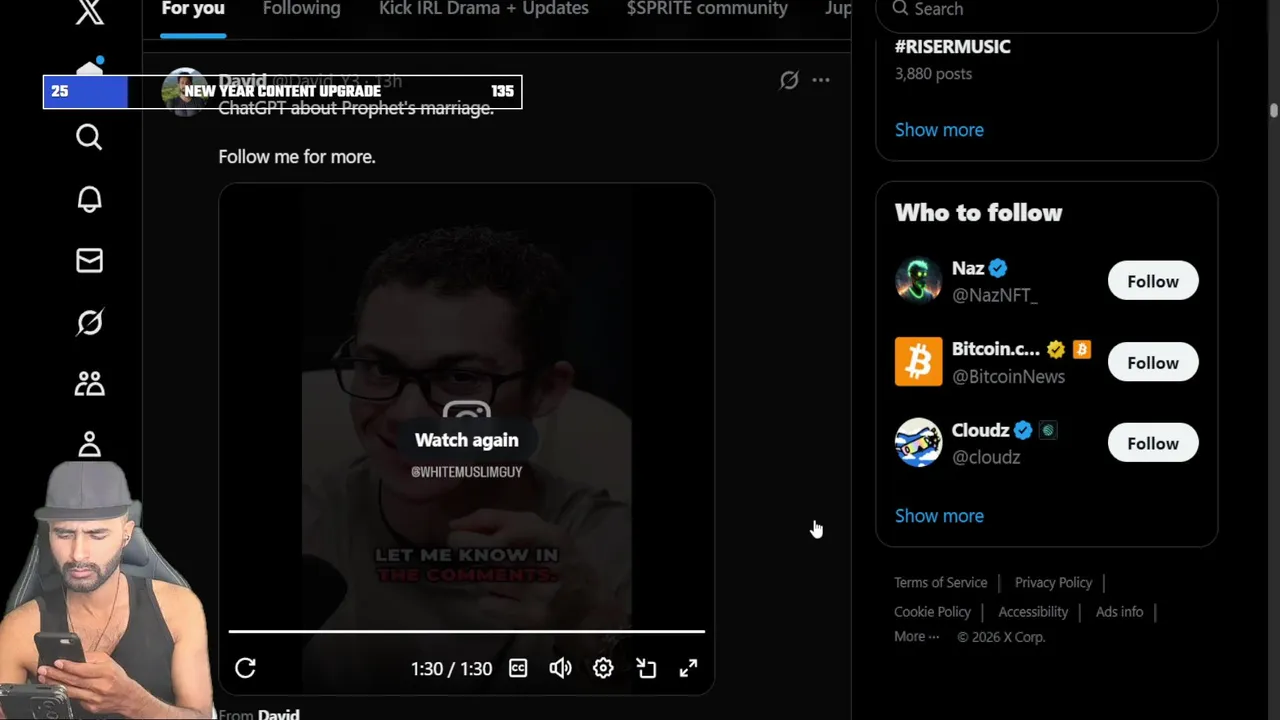Open Terms of Service link

940,582
